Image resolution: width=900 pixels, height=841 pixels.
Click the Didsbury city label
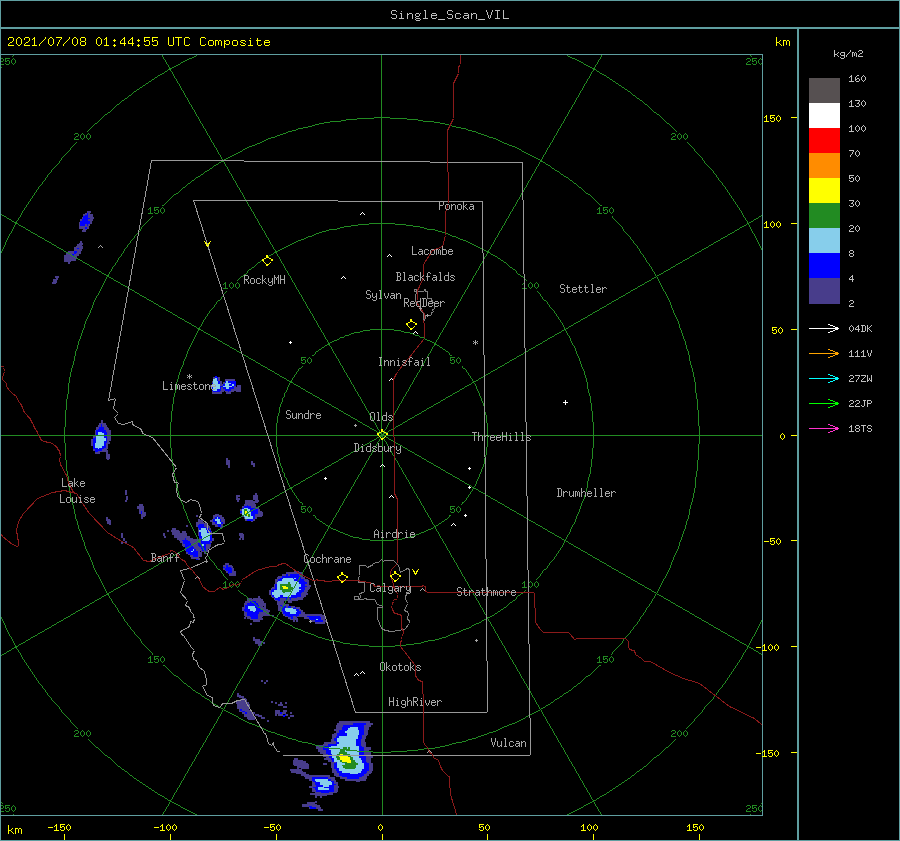[x=377, y=448]
